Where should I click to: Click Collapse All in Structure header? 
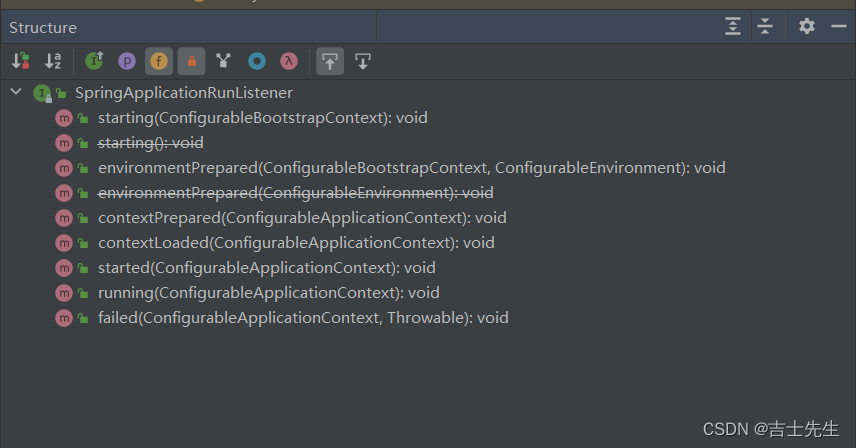[x=765, y=26]
